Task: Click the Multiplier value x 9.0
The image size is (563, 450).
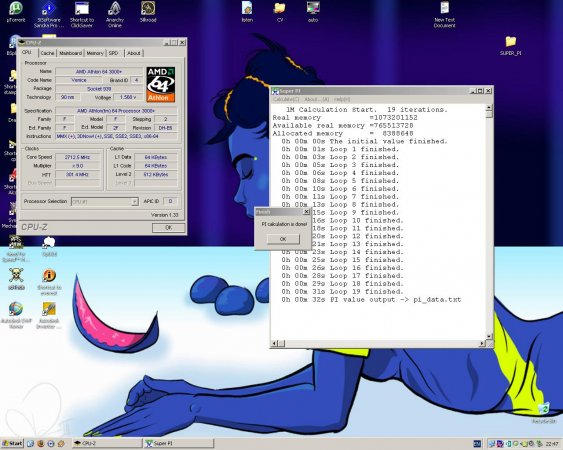Action: point(78,166)
